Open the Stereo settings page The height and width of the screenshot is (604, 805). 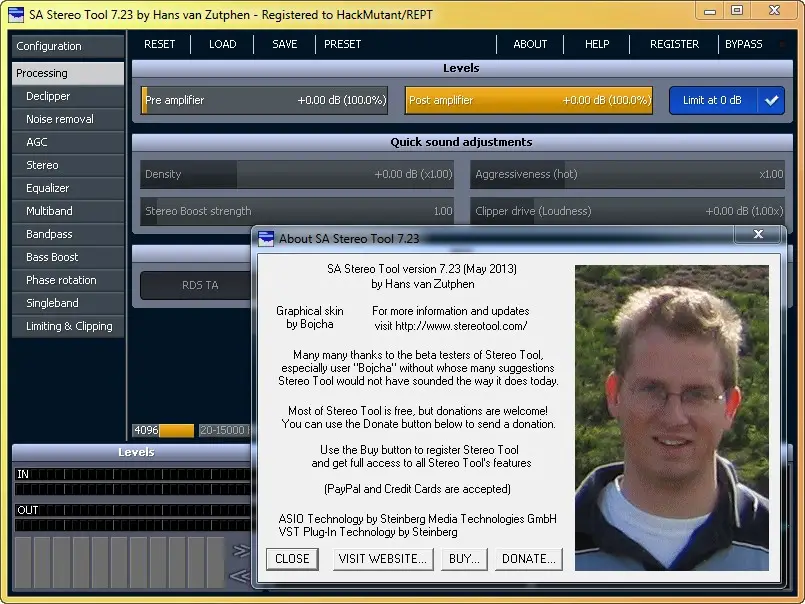pyautogui.click(x=68, y=165)
